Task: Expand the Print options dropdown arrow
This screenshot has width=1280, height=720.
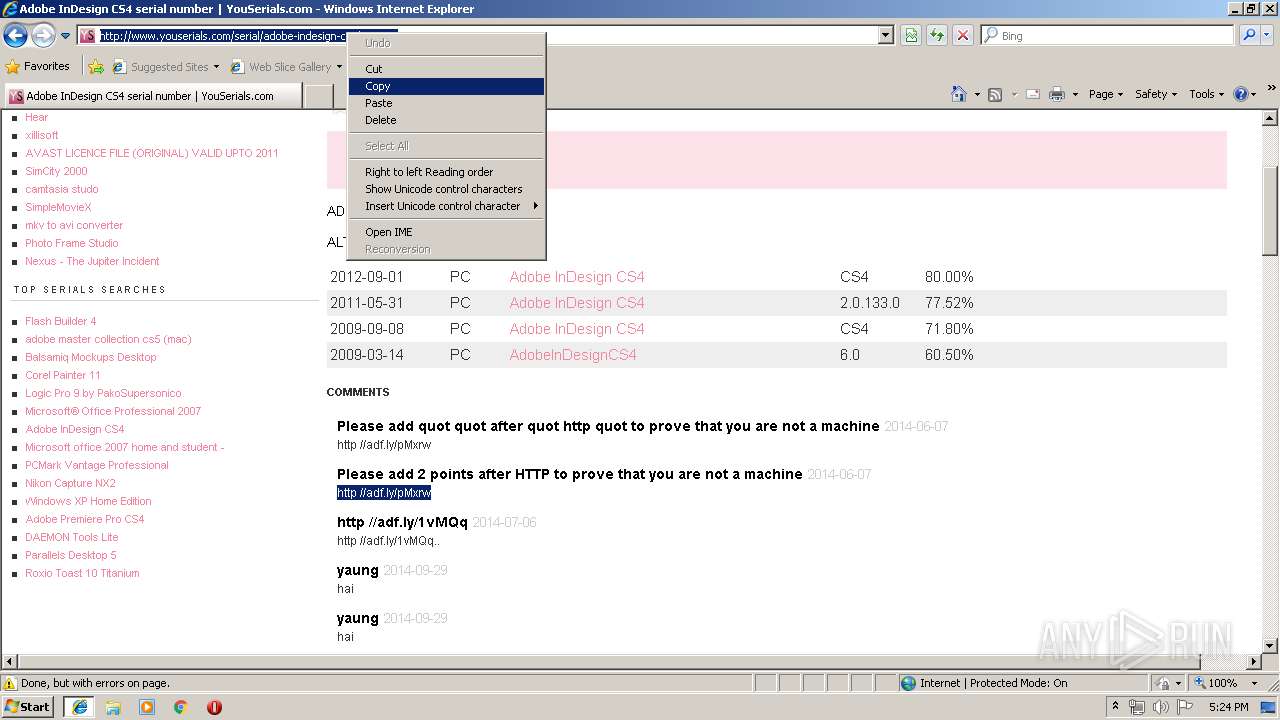Action: pyautogui.click(x=1075, y=94)
